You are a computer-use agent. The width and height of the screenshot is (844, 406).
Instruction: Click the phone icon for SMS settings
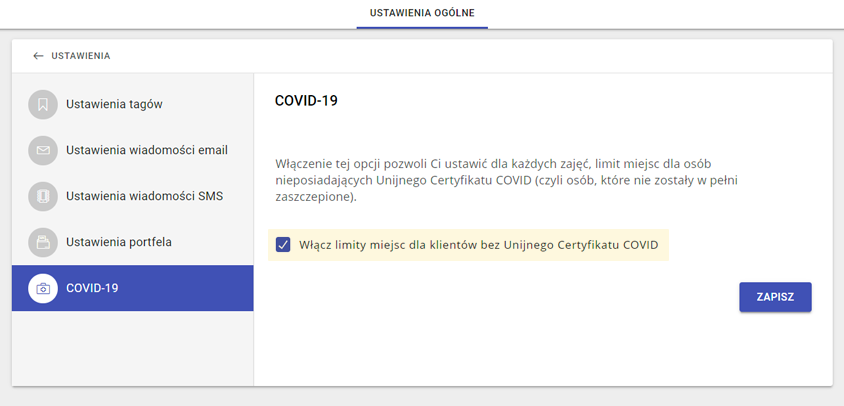point(43,197)
